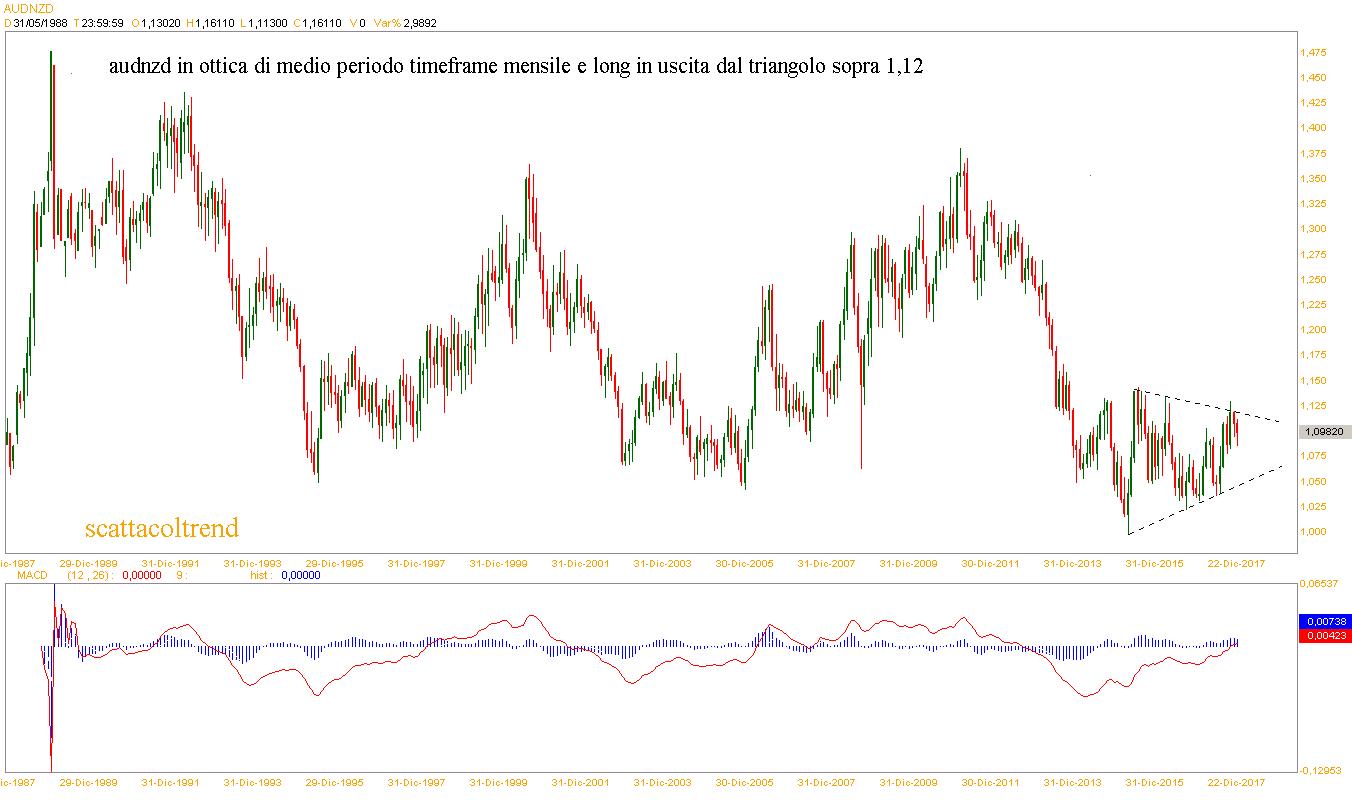The height and width of the screenshot is (800, 1352).
Task: Select the red signal value tag 0,00423
Action: (1324, 635)
